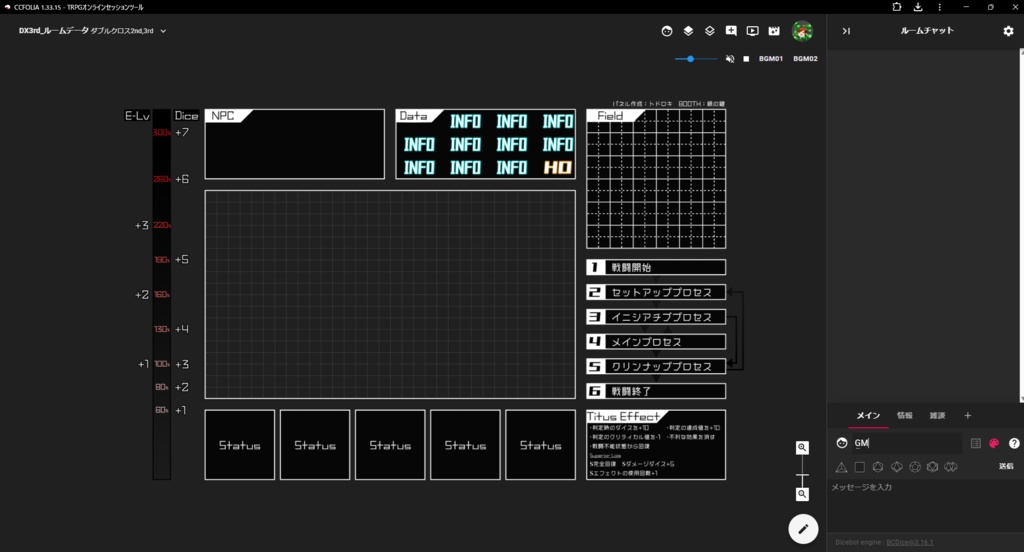Select the Field grid panel

tap(656, 179)
